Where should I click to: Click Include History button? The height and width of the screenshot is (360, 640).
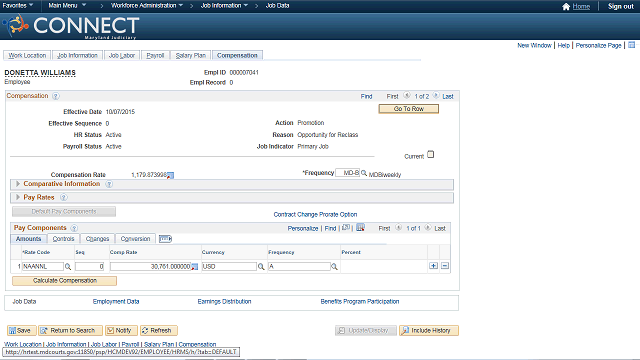(429, 331)
